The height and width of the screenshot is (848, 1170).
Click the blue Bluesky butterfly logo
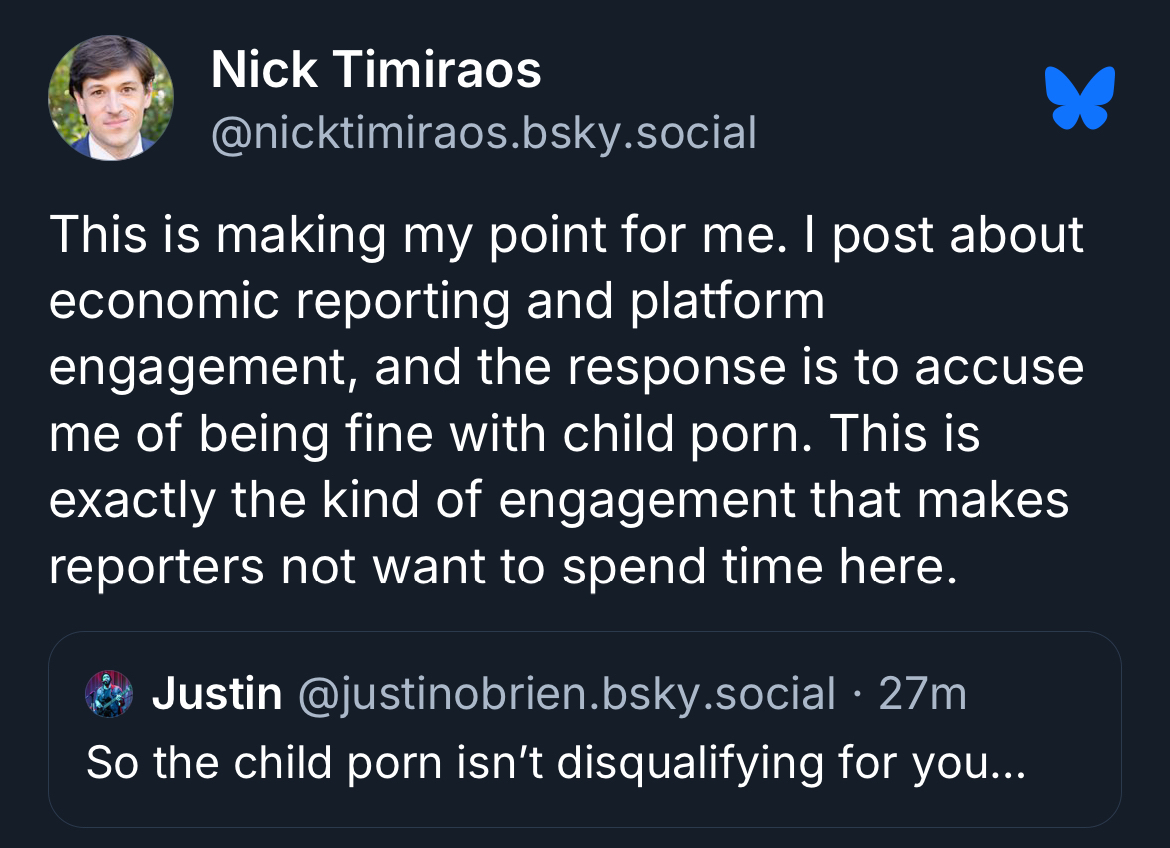tap(1080, 98)
